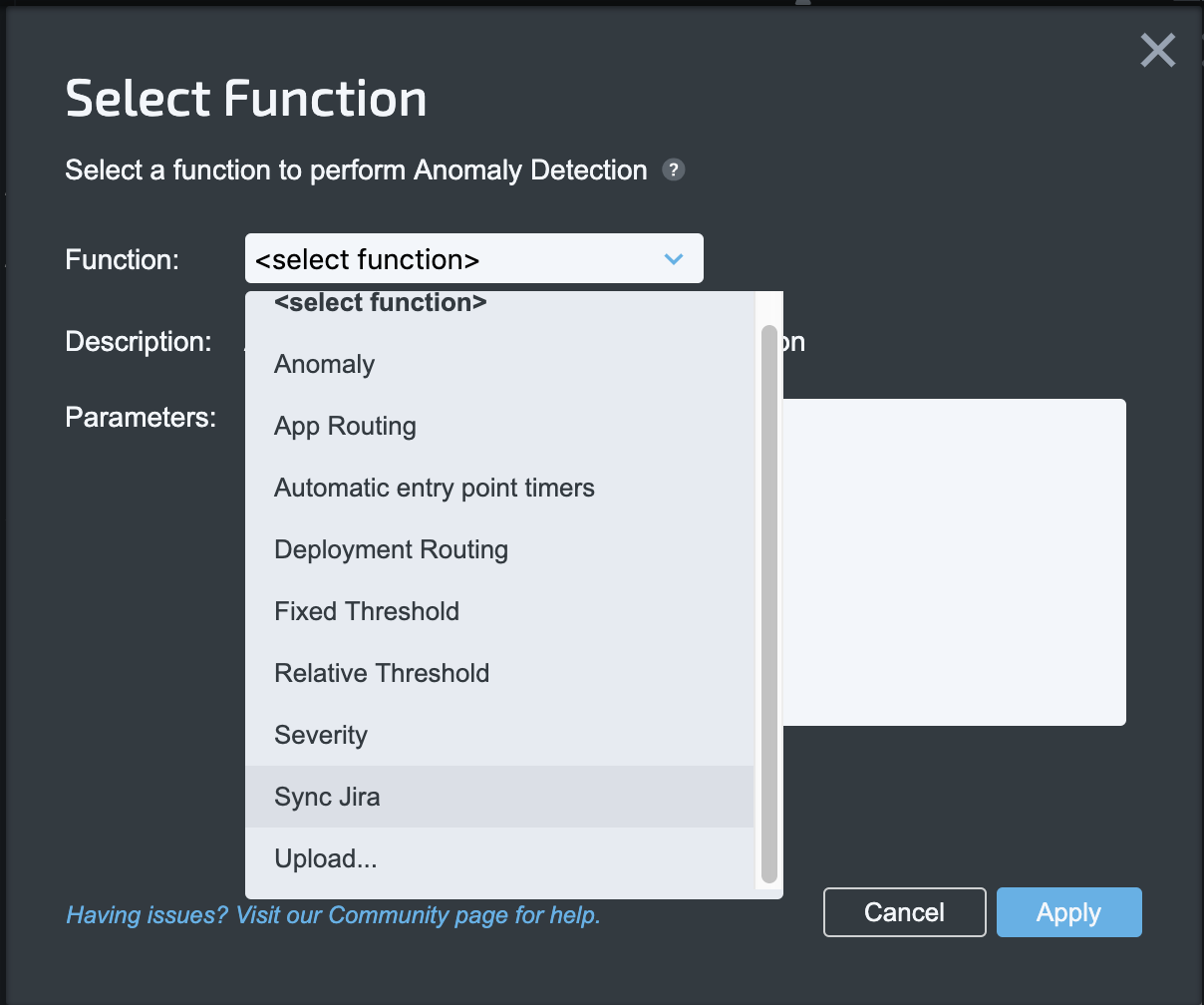Select the Fixed Threshold function
1204x1005 pixels.
(x=366, y=612)
